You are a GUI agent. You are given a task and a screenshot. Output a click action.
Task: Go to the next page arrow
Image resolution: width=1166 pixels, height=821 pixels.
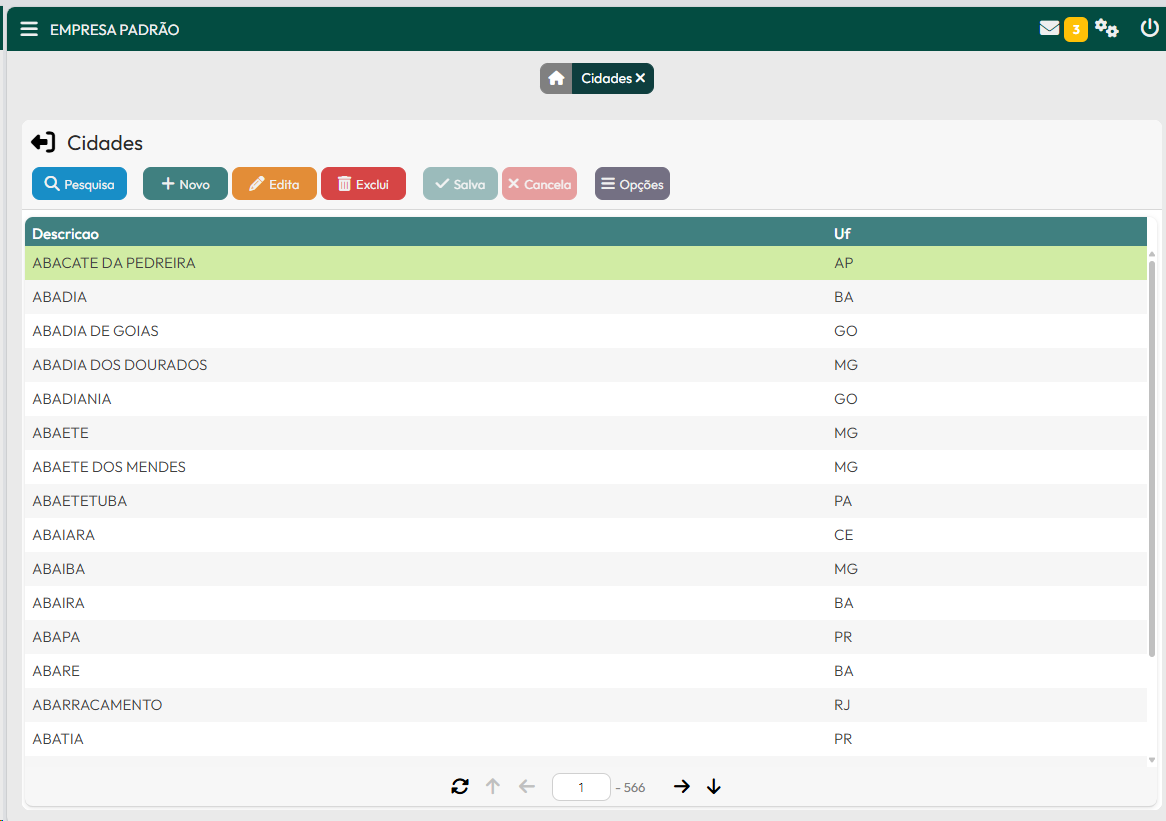tap(682, 787)
